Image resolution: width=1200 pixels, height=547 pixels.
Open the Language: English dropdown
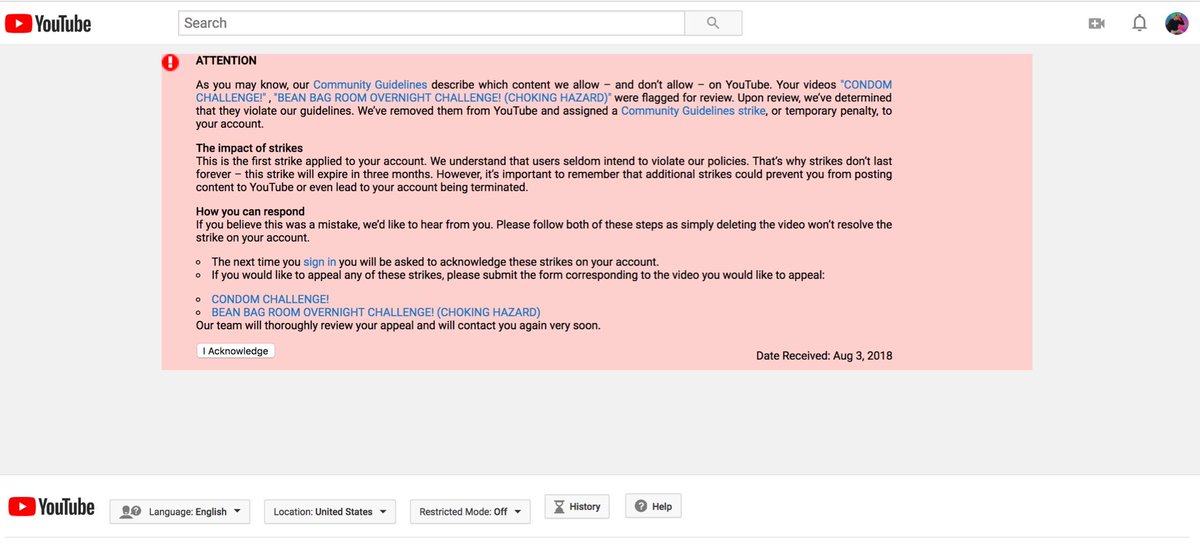point(180,511)
